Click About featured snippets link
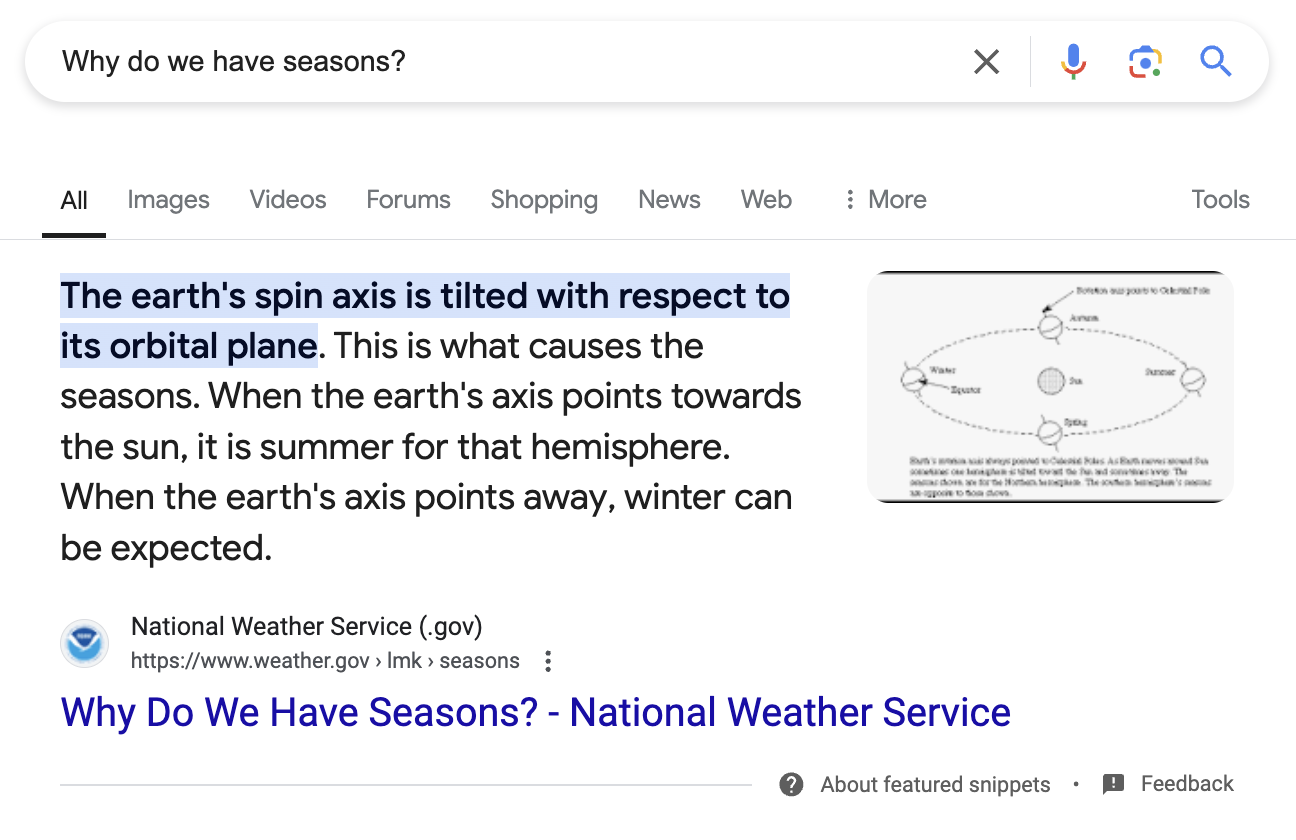The height and width of the screenshot is (840, 1296). pos(935,784)
